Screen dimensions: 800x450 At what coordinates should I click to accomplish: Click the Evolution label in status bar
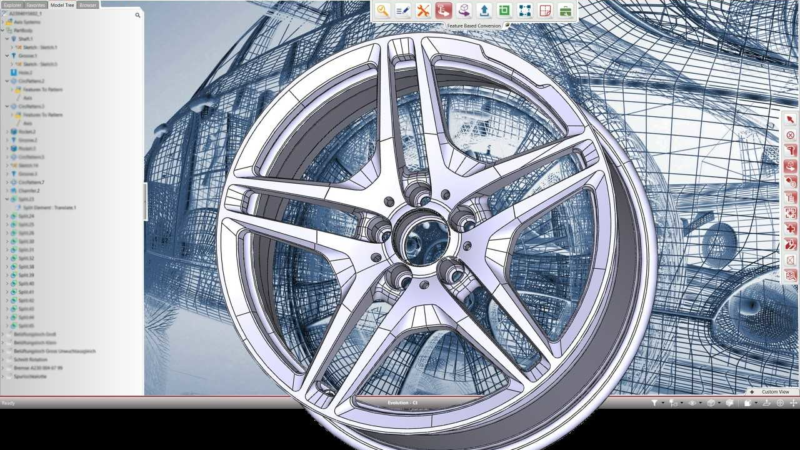tap(402, 403)
